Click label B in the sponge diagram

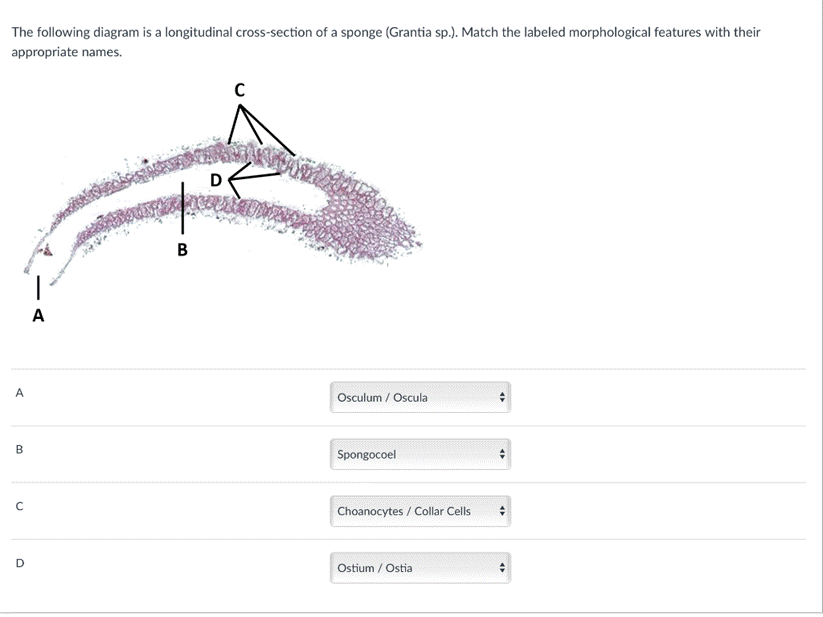(182, 249)
